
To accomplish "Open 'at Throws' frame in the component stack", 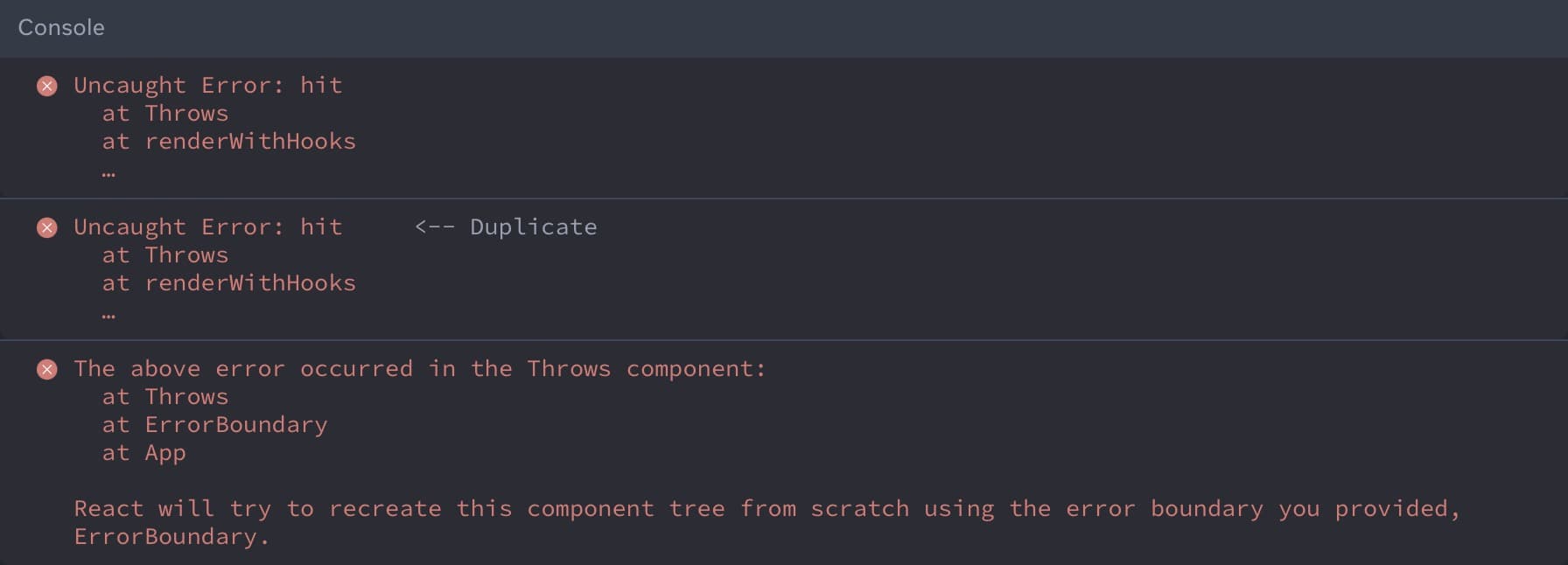I will (165, 397).
